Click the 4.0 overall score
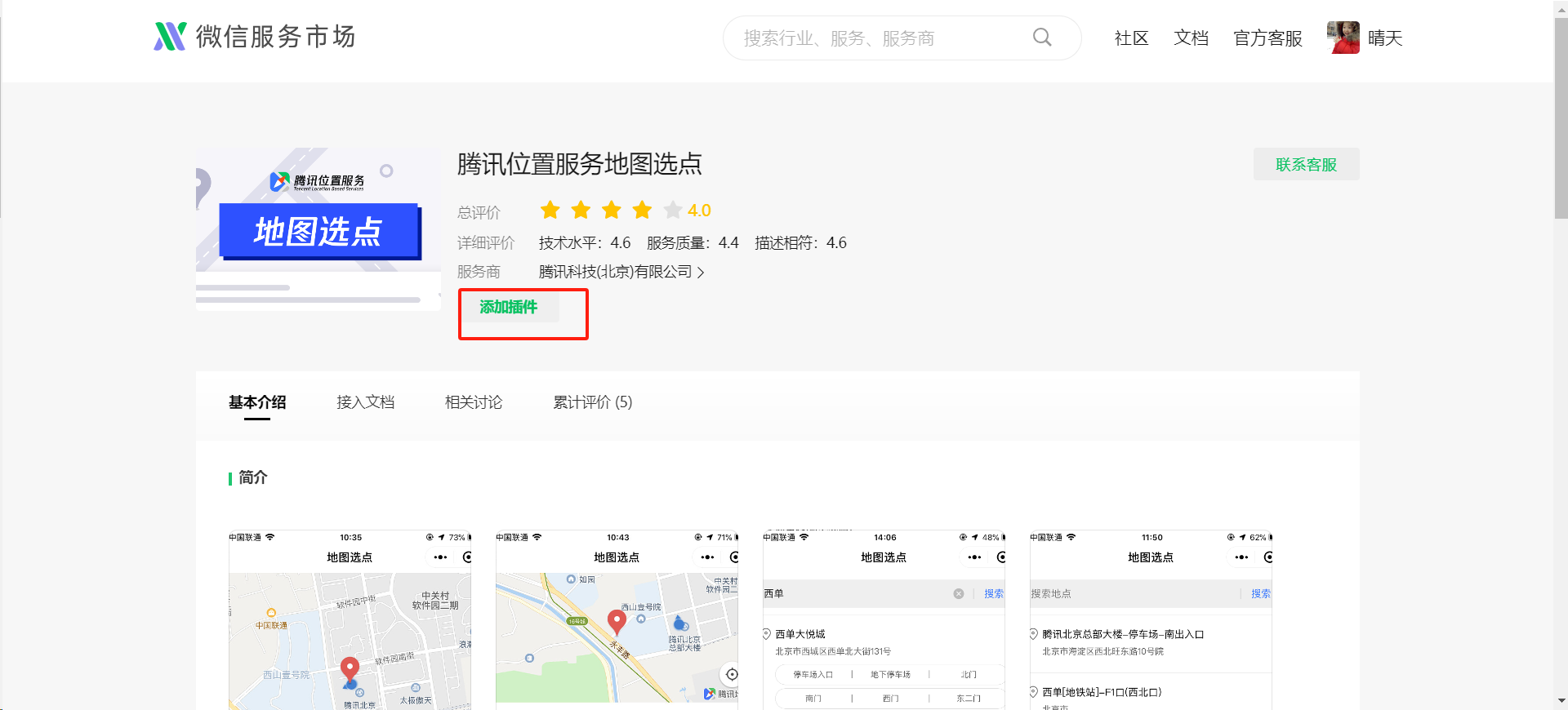Screen dimensions: 1568x710 tap(699, 211)
